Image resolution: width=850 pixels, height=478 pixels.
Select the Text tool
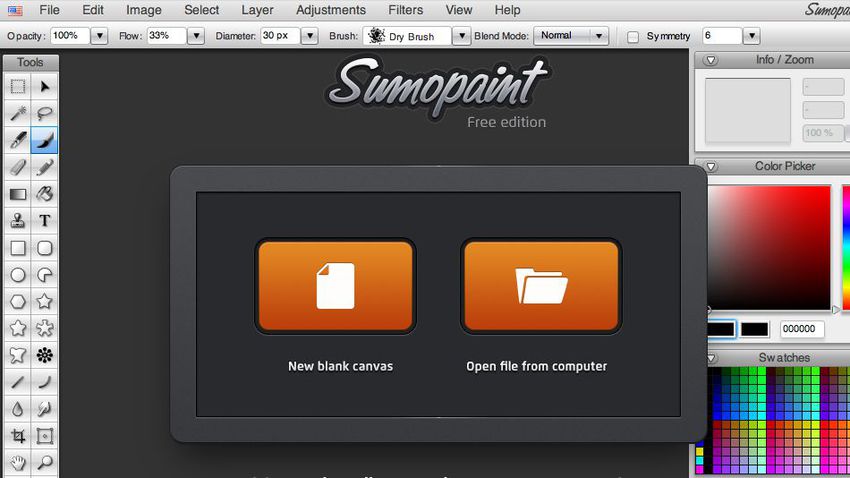pyautogui.click(x=44, y=221)
